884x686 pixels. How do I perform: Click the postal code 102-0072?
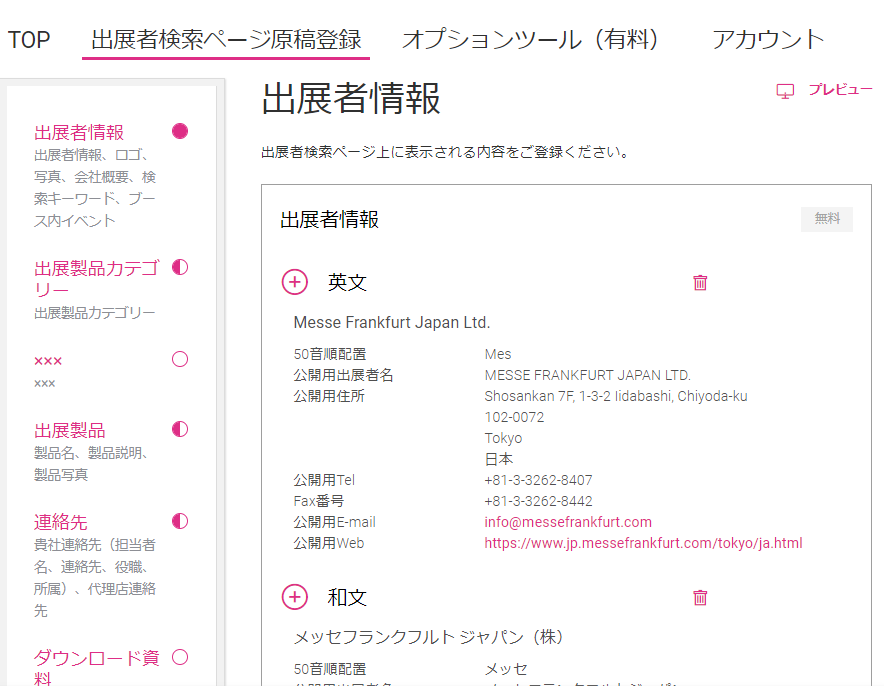pyautogui.click(x=514, y=417)
